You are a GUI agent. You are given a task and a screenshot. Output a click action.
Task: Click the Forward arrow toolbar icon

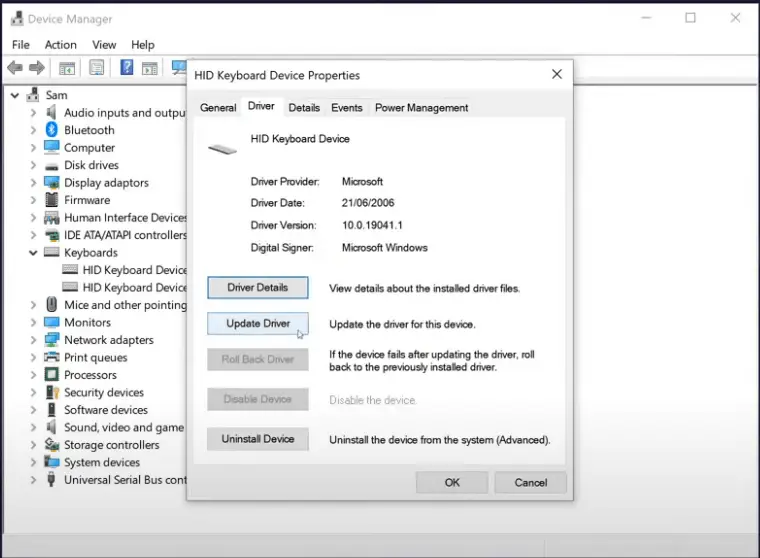pos(37,67)
